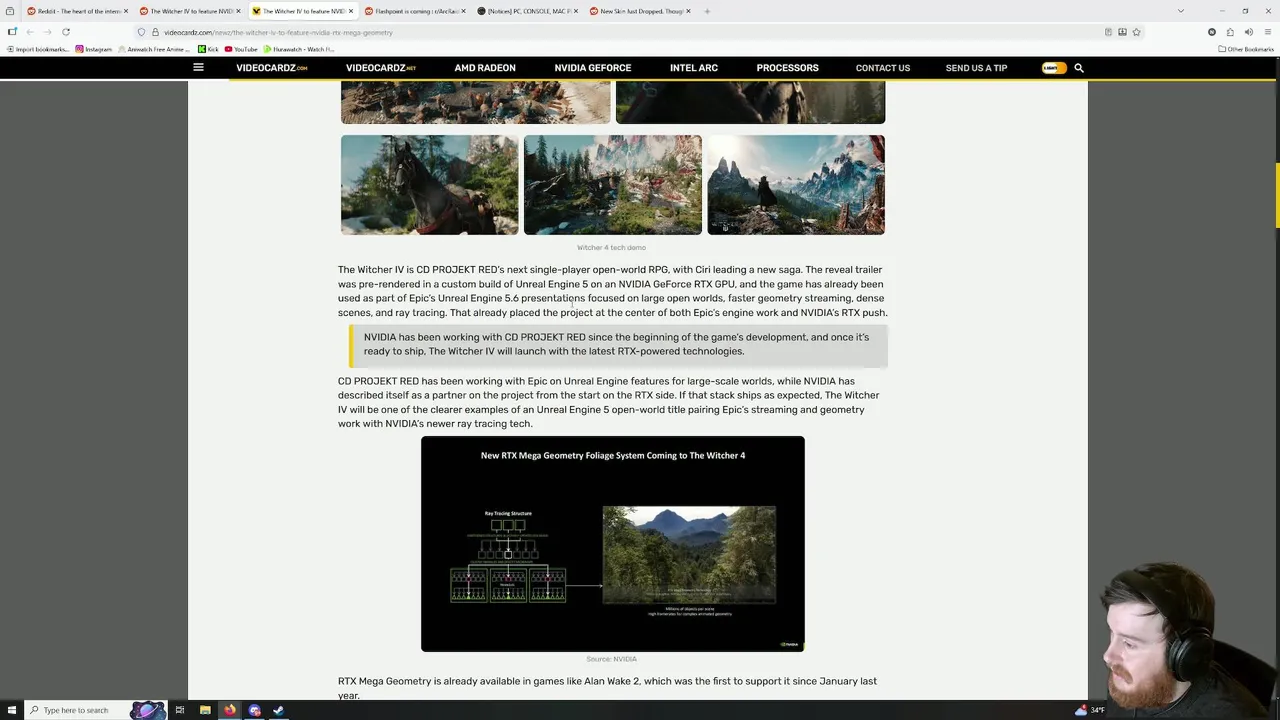Toggle reader view in address bar
Viewport: 1280px width, 720px height.
(x=1108, y=32)
